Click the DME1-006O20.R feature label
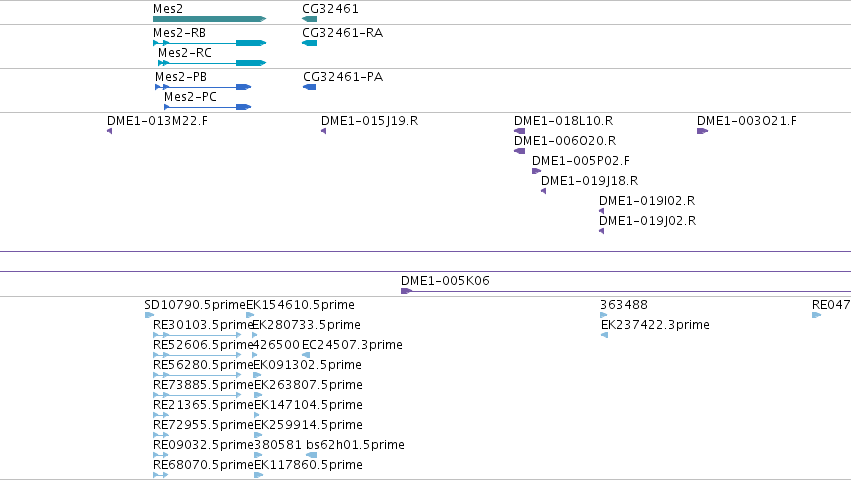Screen dimensions: 851x480 click(565, 141)
